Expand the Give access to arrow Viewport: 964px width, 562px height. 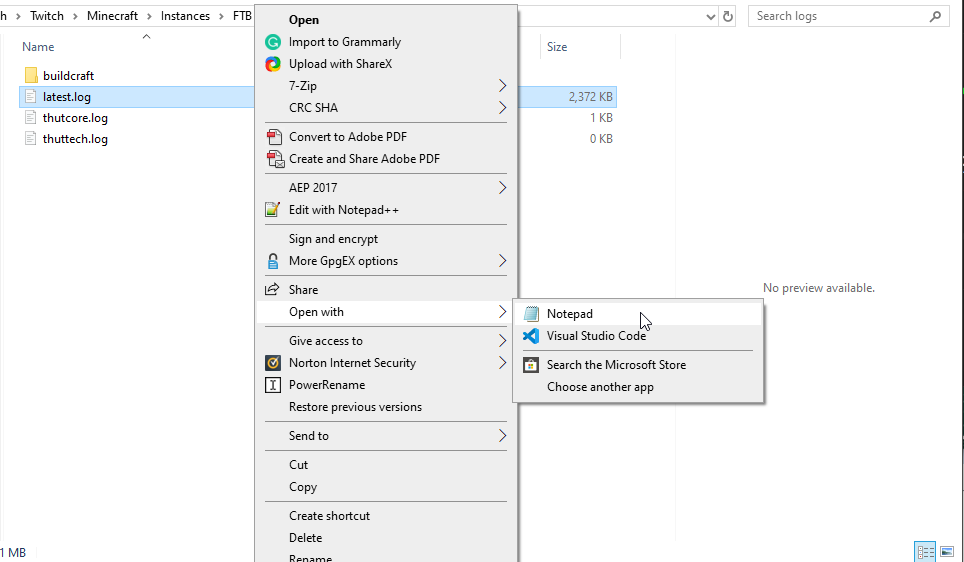click(502, 341)
